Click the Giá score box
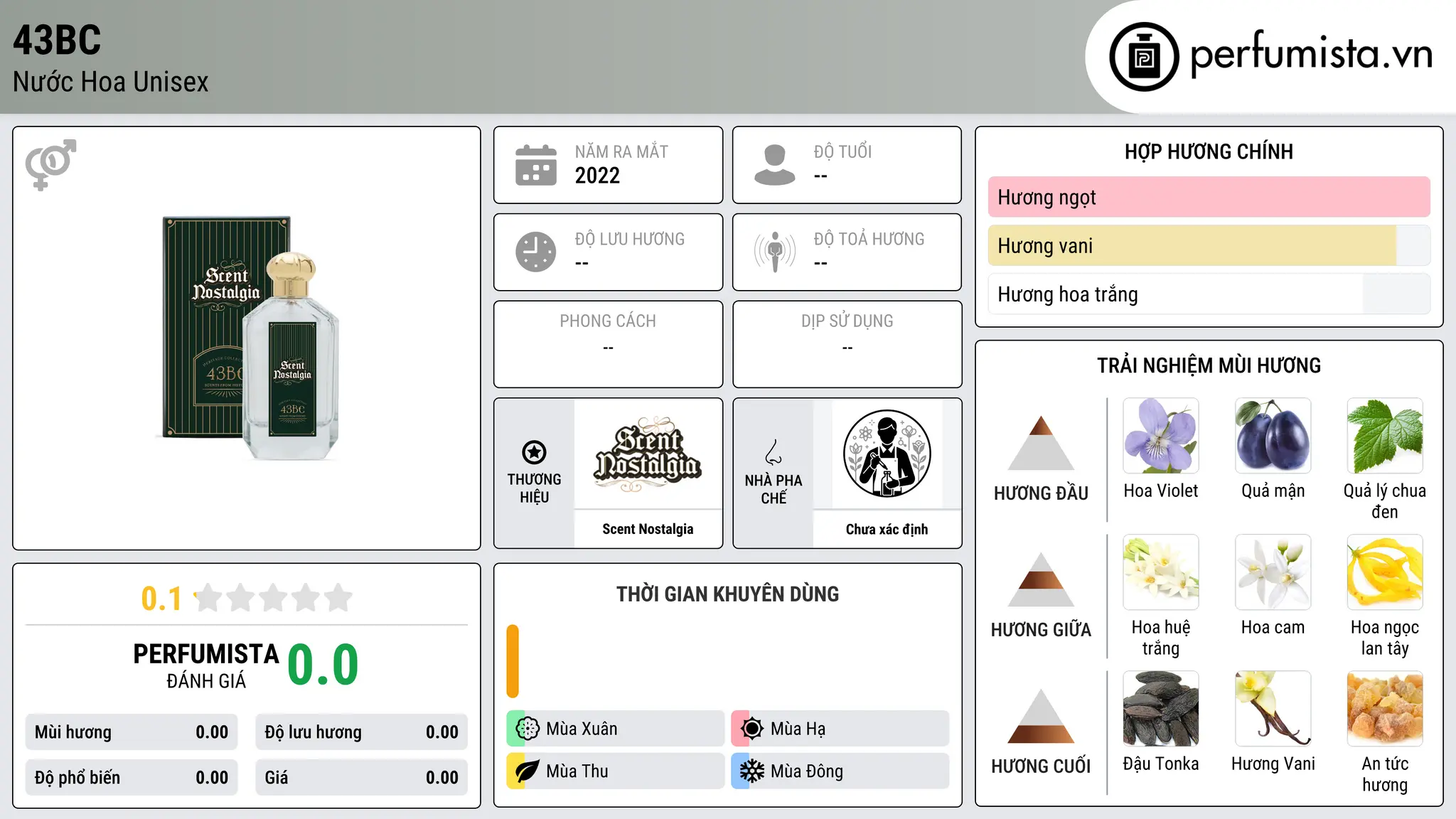This screenshot has width=1456, height=819. [361, 778]
